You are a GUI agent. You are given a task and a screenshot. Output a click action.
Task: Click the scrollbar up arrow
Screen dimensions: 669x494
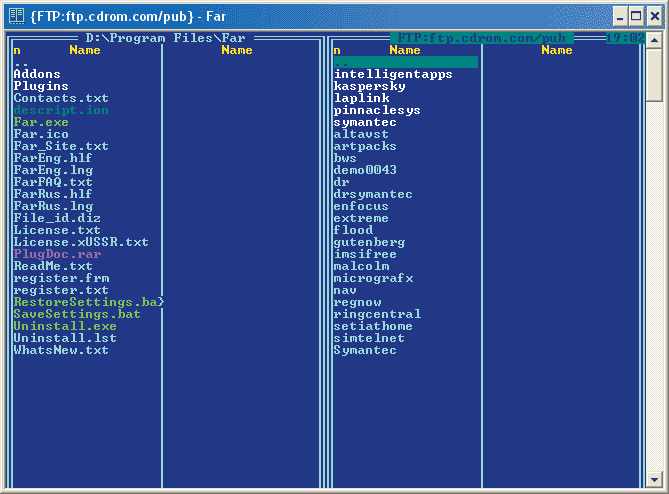coord(654,41)
